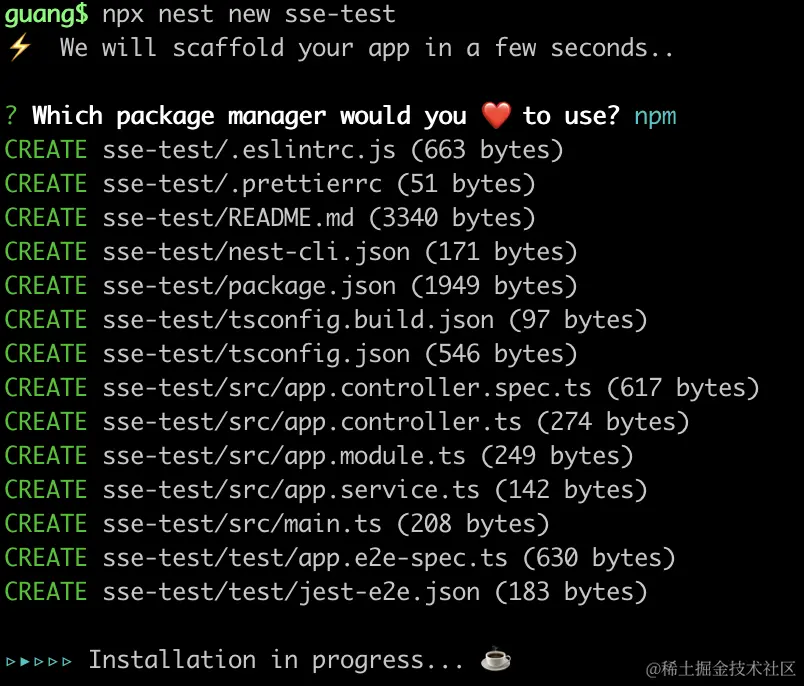Image resolution: width=804 pixels, height=686 pixels.
Task: Click the "Installation in progress..." status text
Action: [276, 660]
